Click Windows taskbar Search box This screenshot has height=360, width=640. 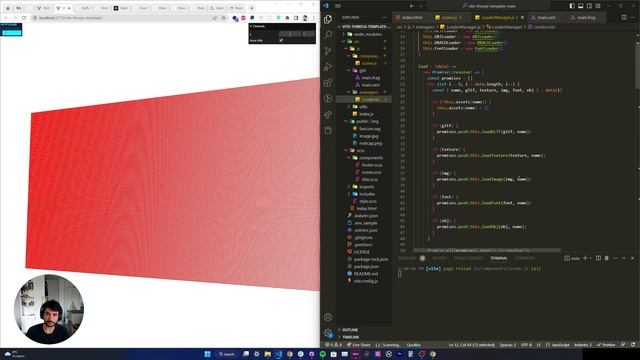(227, 354)
